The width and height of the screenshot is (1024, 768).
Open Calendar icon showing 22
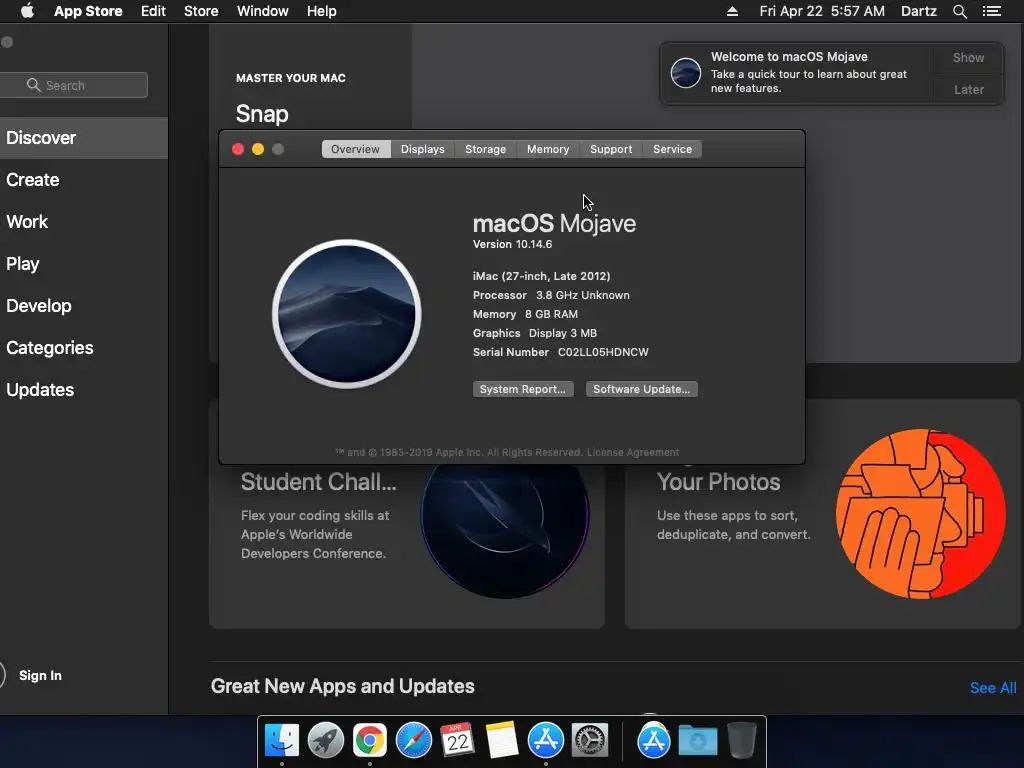[457, 740]
